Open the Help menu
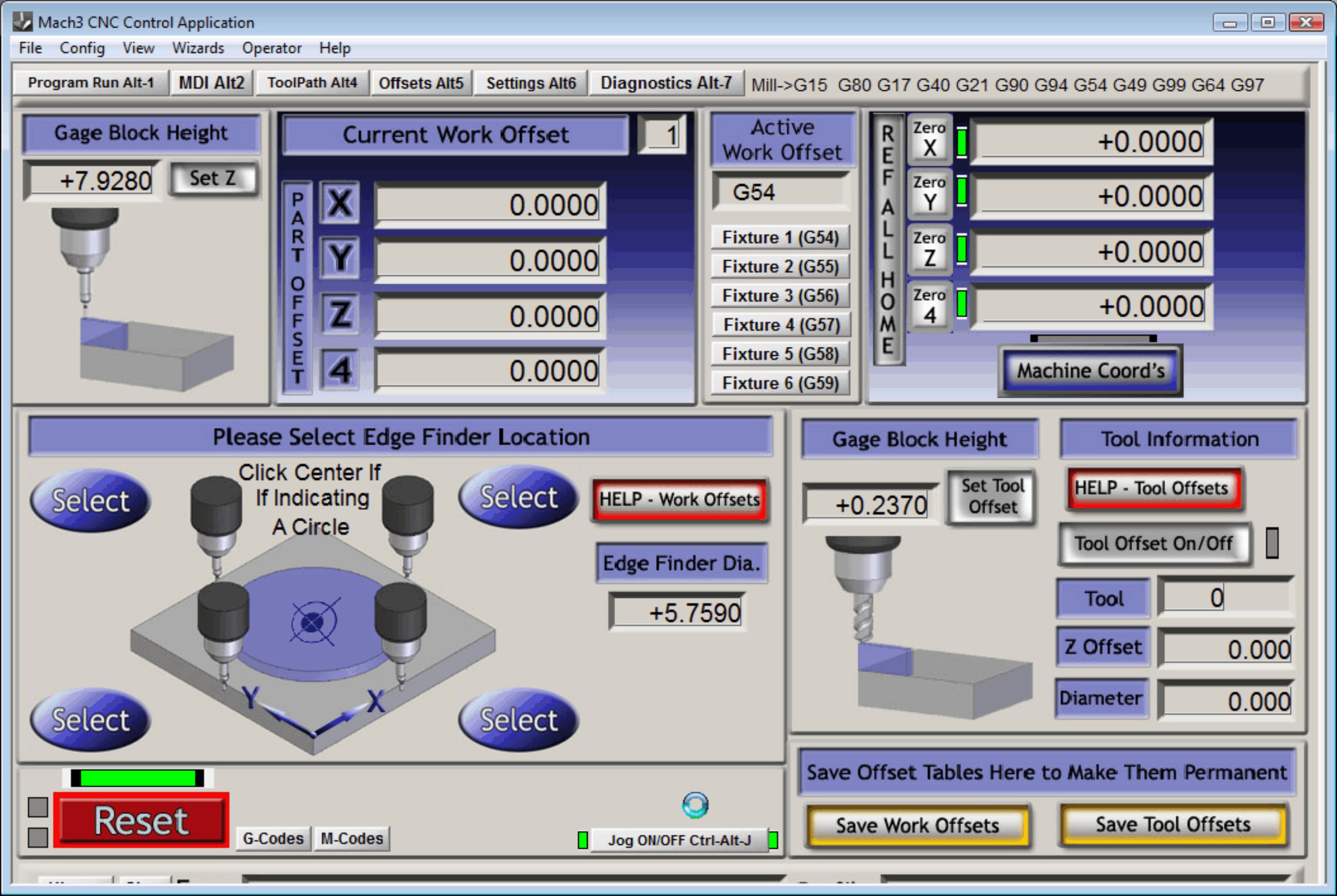 coord(335,48)
